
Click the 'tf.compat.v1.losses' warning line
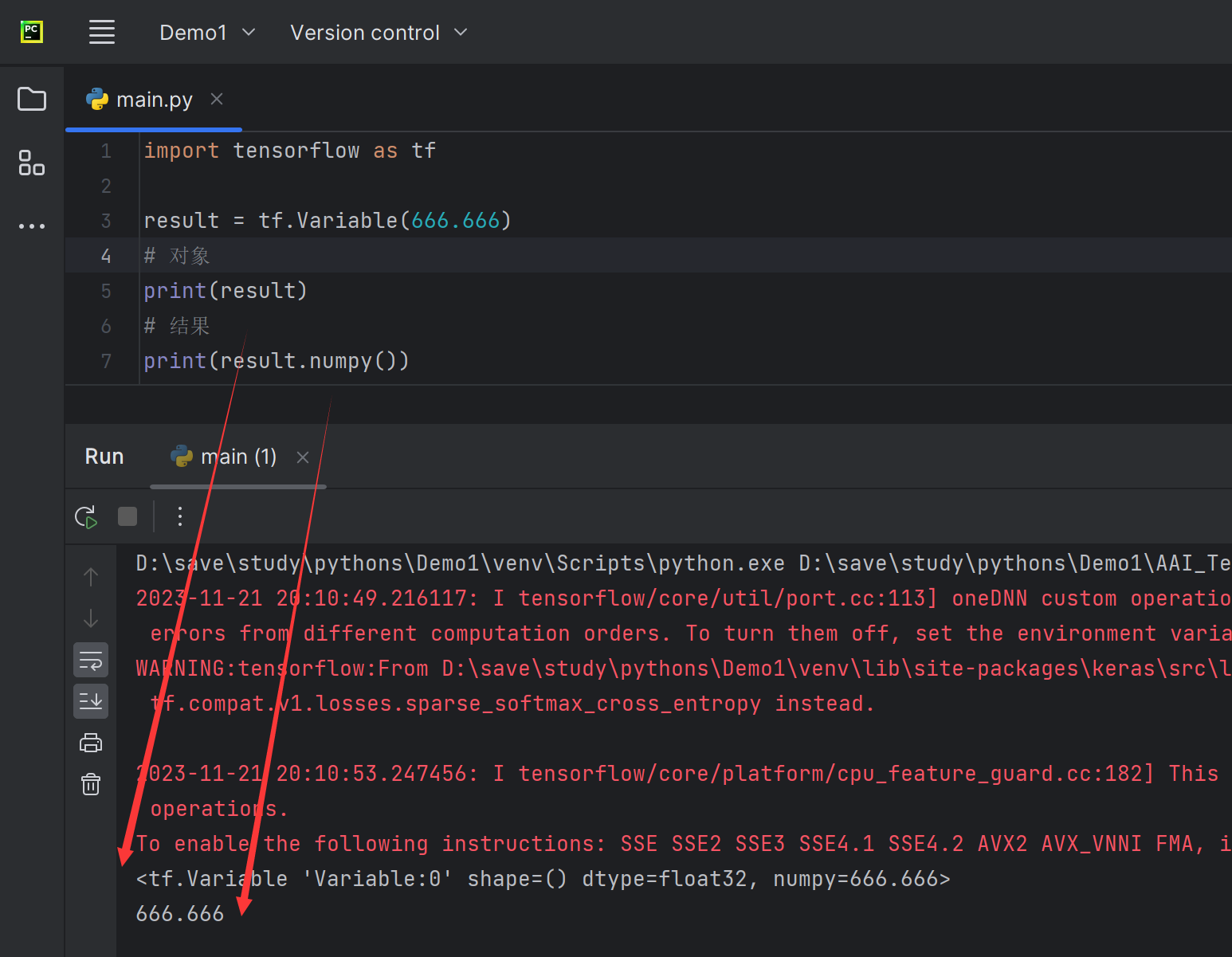point(512,704)
